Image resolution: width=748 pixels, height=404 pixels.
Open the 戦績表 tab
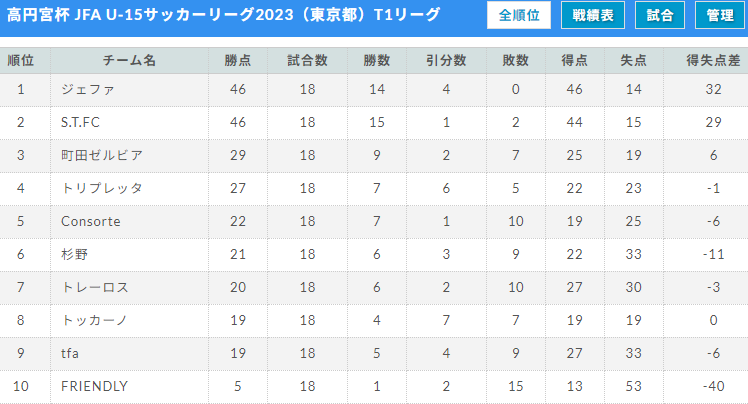[592, 15]
